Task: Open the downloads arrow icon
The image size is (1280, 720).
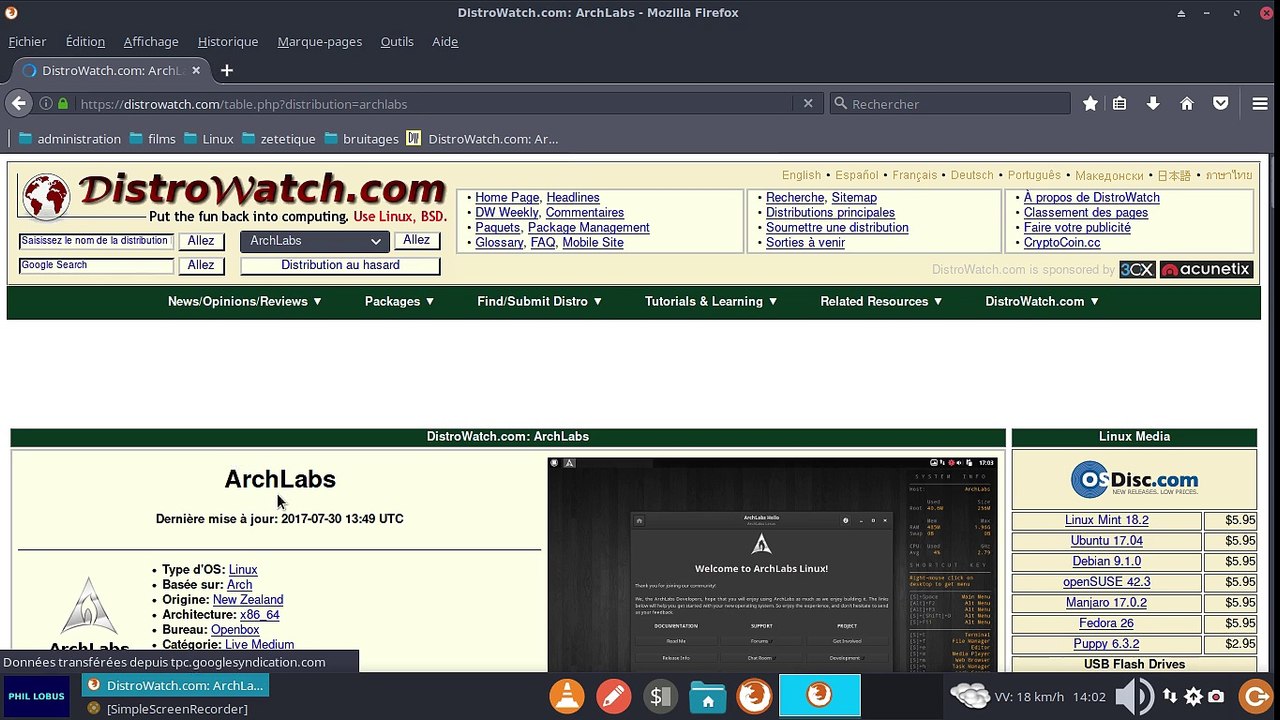Action: tap(1153, 104)
